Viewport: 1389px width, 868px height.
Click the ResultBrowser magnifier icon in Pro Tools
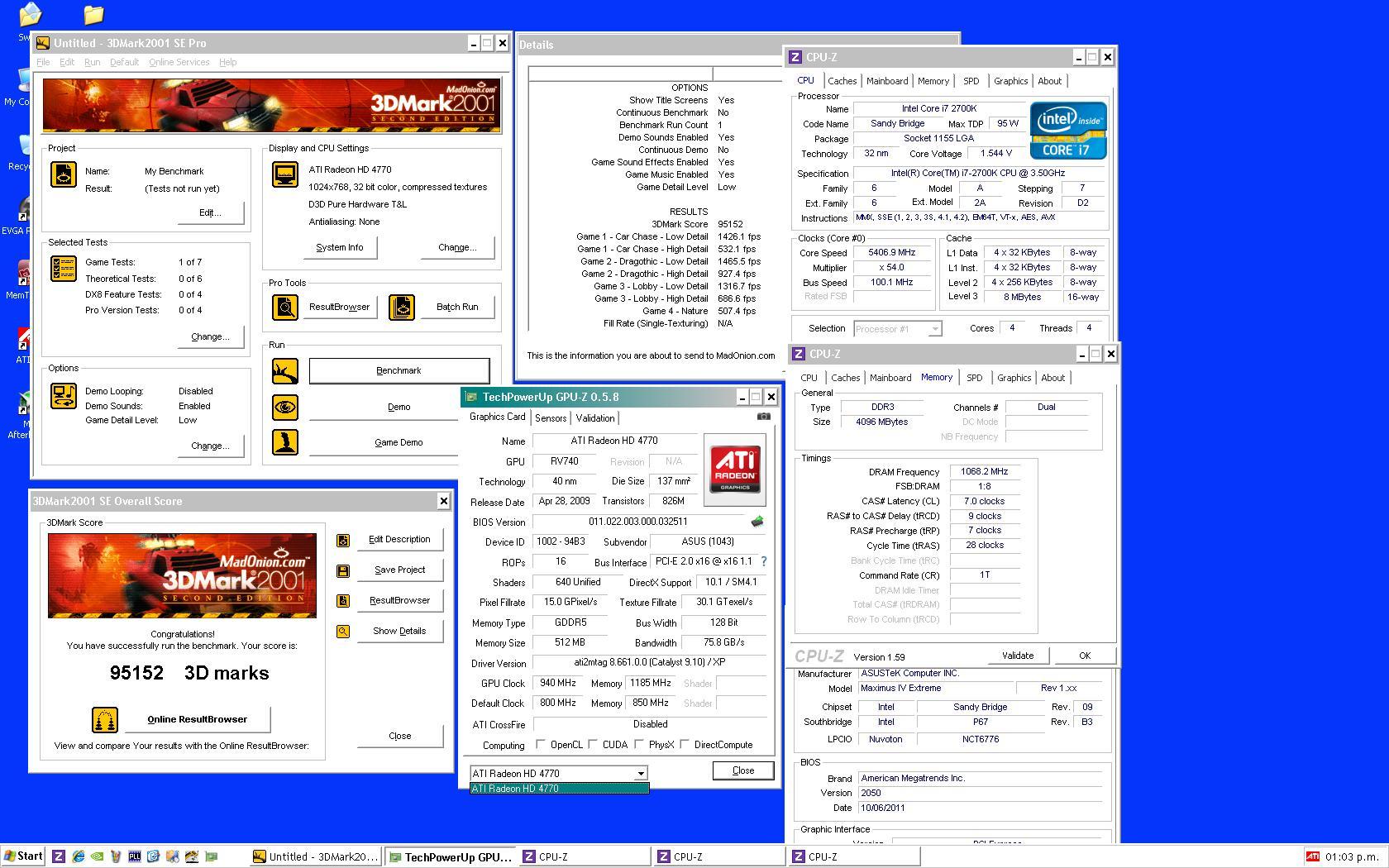285,308
